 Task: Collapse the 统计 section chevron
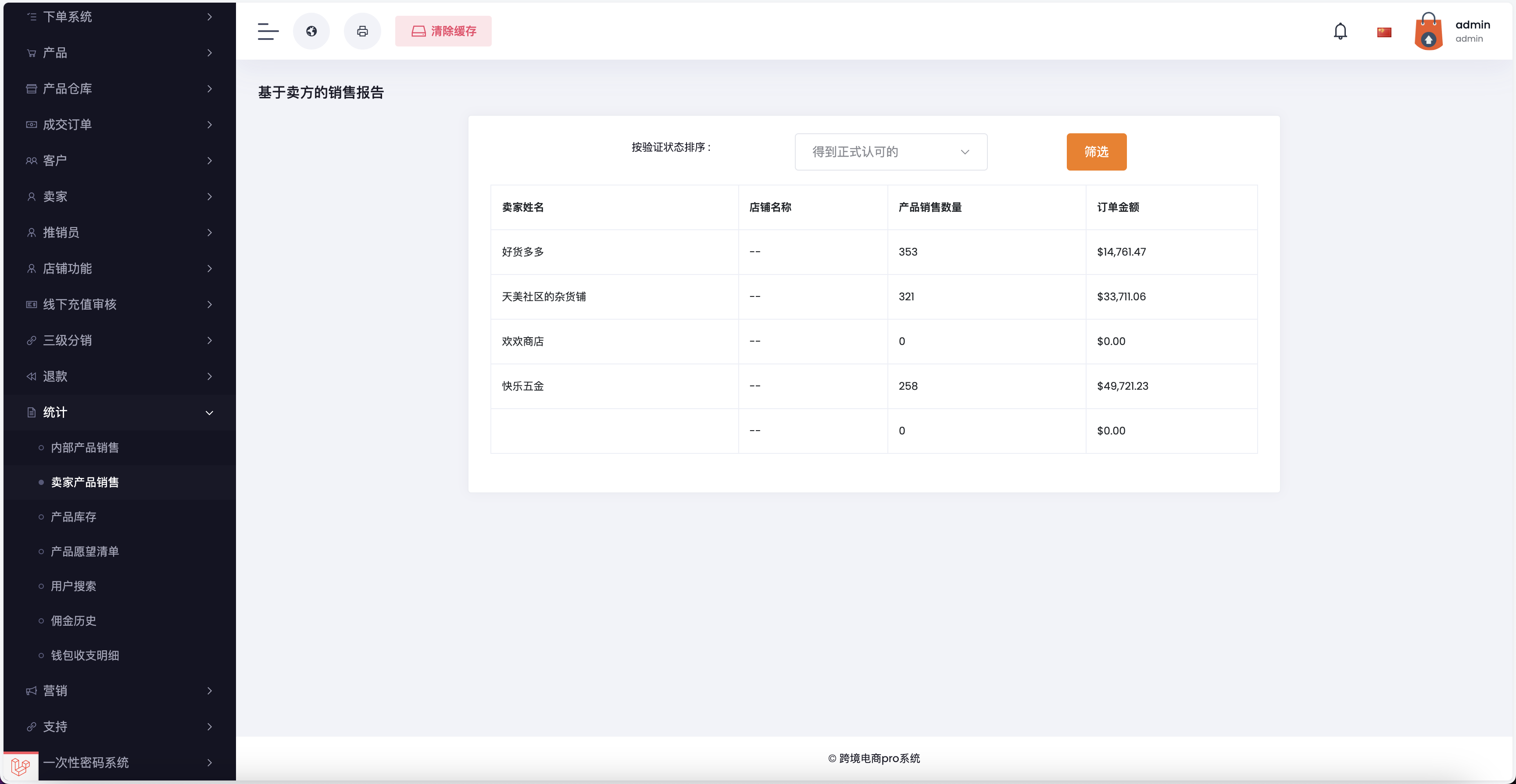coord(210,412)
